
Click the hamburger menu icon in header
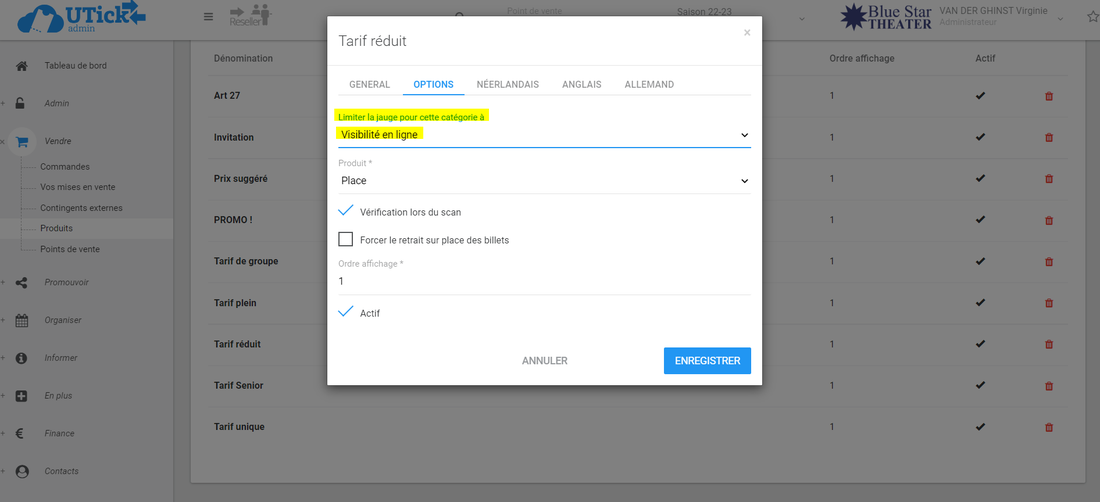point(208,17)
